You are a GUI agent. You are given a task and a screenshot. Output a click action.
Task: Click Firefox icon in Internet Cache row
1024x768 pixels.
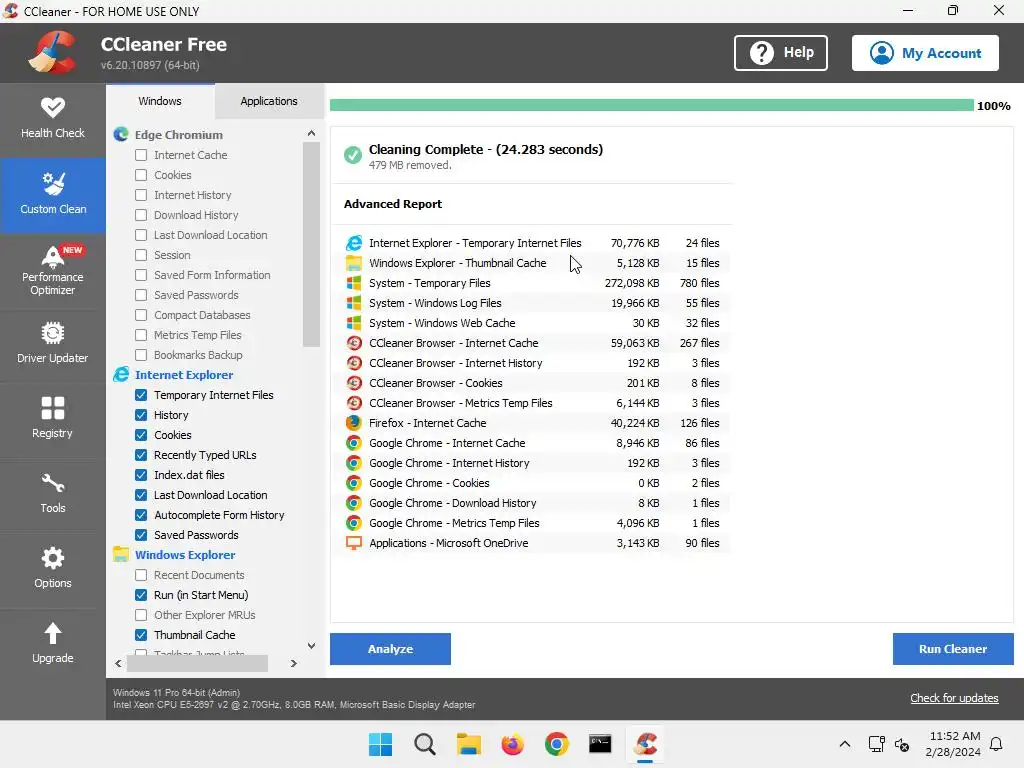click(353, 423)
